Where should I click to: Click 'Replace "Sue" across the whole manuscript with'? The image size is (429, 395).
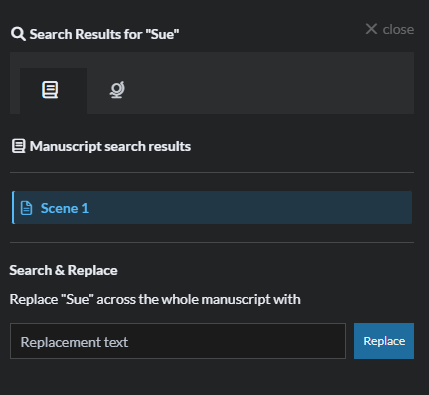coord(155,299)
